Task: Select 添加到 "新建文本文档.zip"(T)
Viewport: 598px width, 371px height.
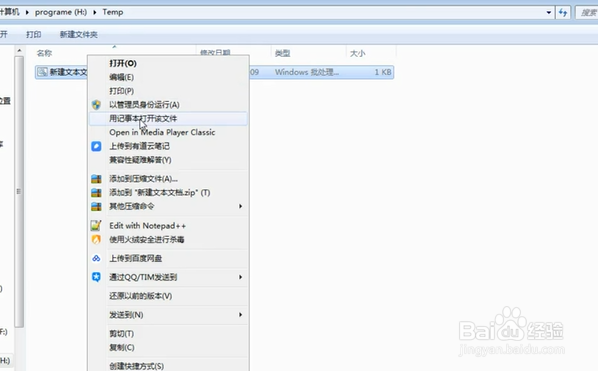Action: (x=168, y=193)
